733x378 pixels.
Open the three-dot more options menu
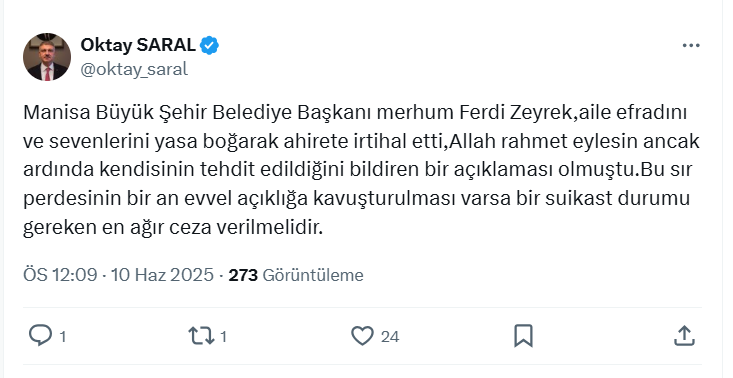pyautogui.click(x=691, y=45)
